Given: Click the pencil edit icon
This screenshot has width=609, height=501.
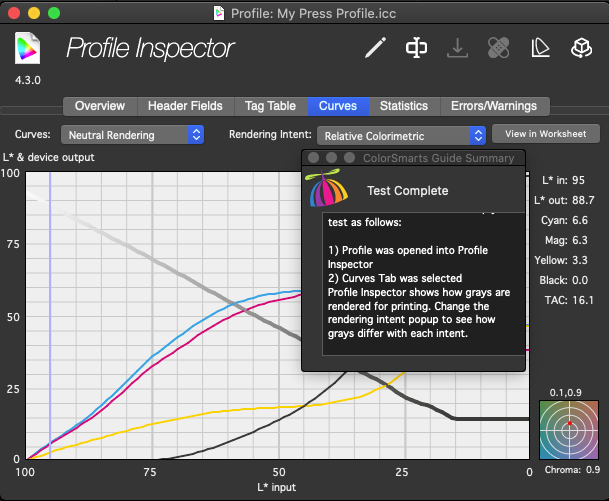Looking at the screenshot, I should (375, 47).
